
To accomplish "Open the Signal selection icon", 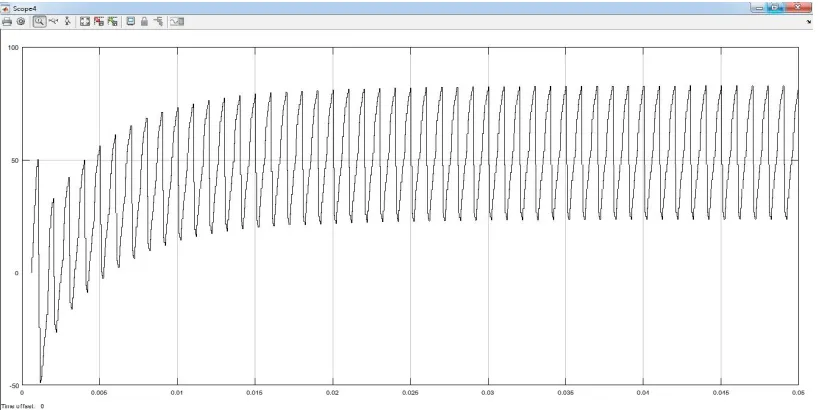I will tap(158, 21).
